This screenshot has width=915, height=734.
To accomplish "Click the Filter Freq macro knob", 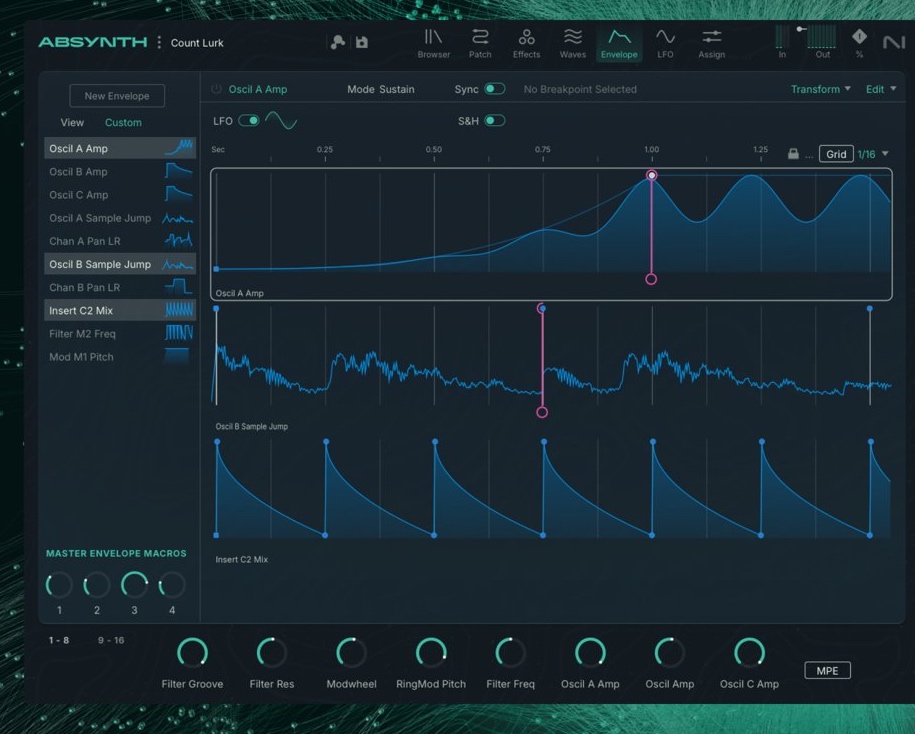I will pyautogui.click(x=510, y=652).
